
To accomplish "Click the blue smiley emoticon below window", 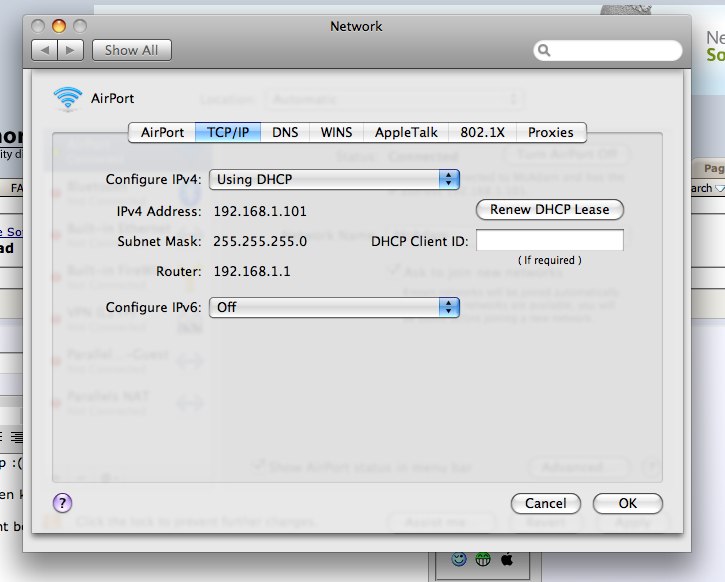I will 459,559.
